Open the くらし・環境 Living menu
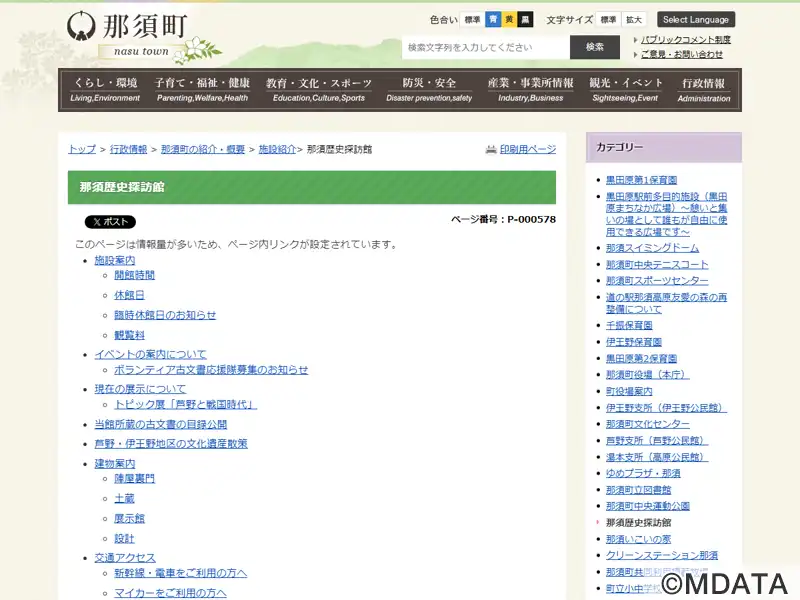 pyautogui.click(x=105, y=90)
